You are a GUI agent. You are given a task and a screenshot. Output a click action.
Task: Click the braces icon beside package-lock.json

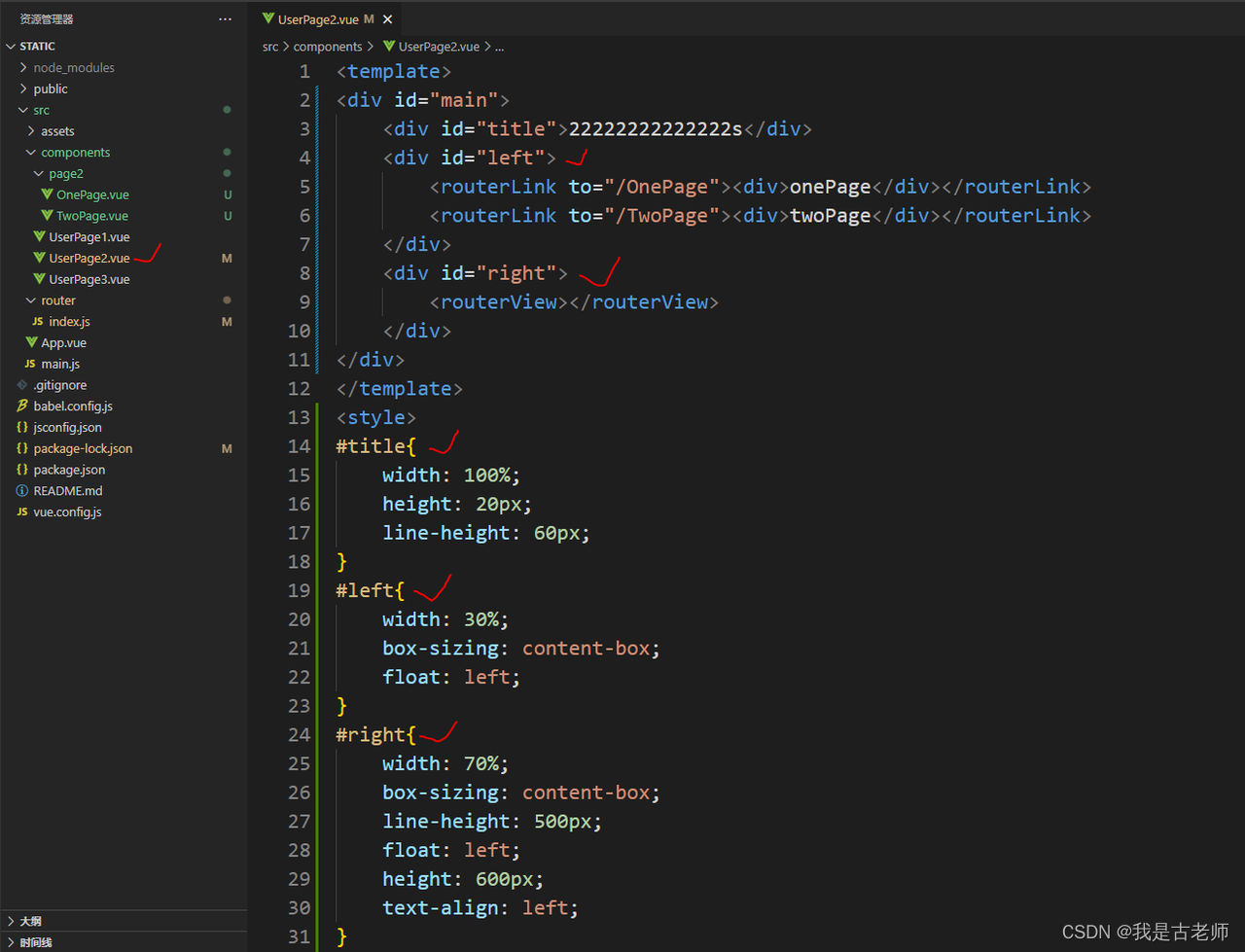[x=22, y=448]
